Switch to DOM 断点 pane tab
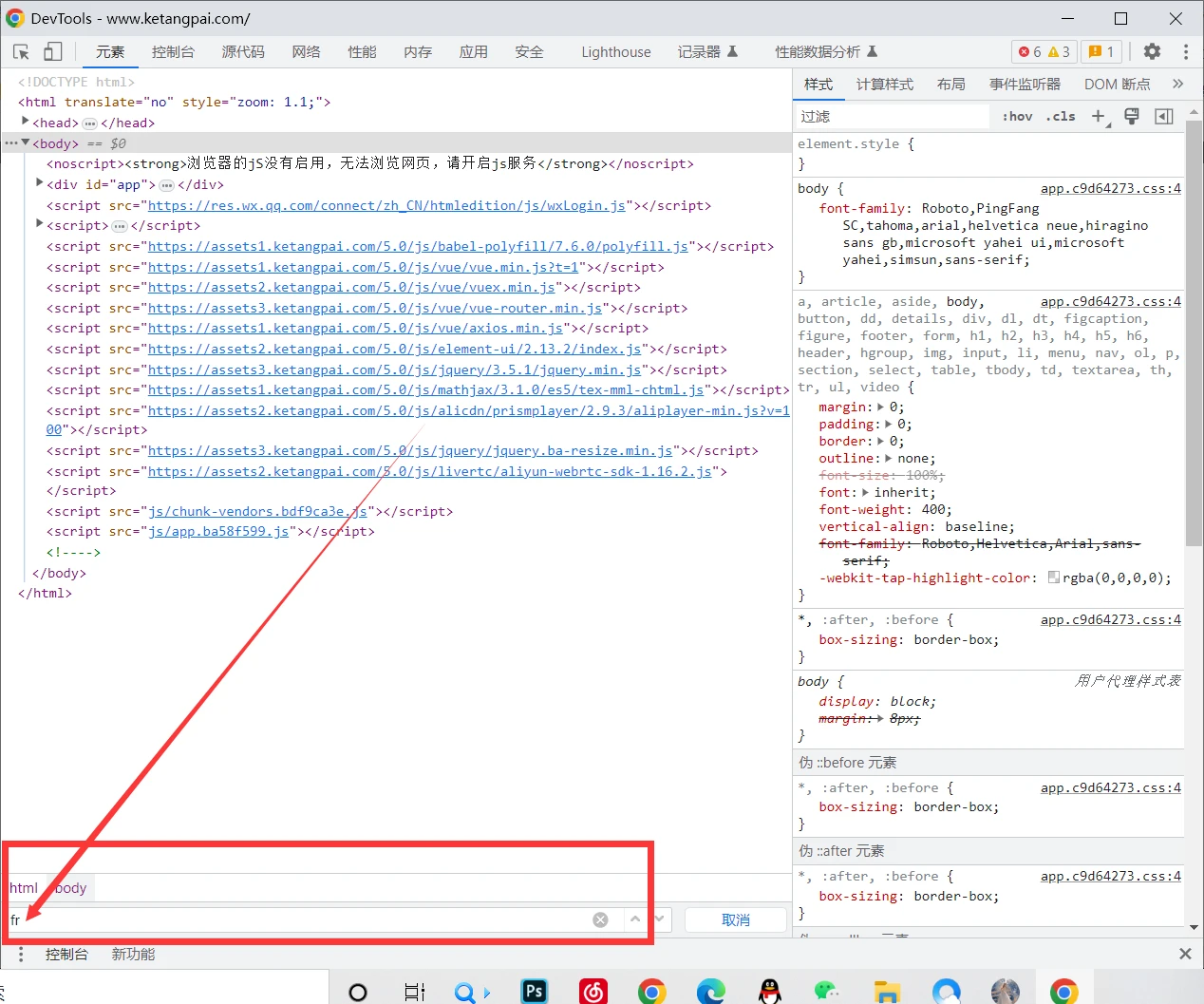This screenshot has height=1004, width=1204. point(1118,85)
